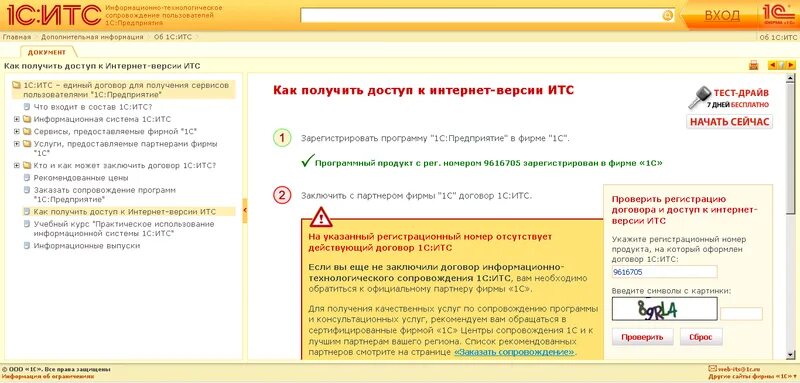The width and height of the screenshot is (800, 383).
Task: Expand Кто и как может заключить договор node
Action: pos(17,166)
